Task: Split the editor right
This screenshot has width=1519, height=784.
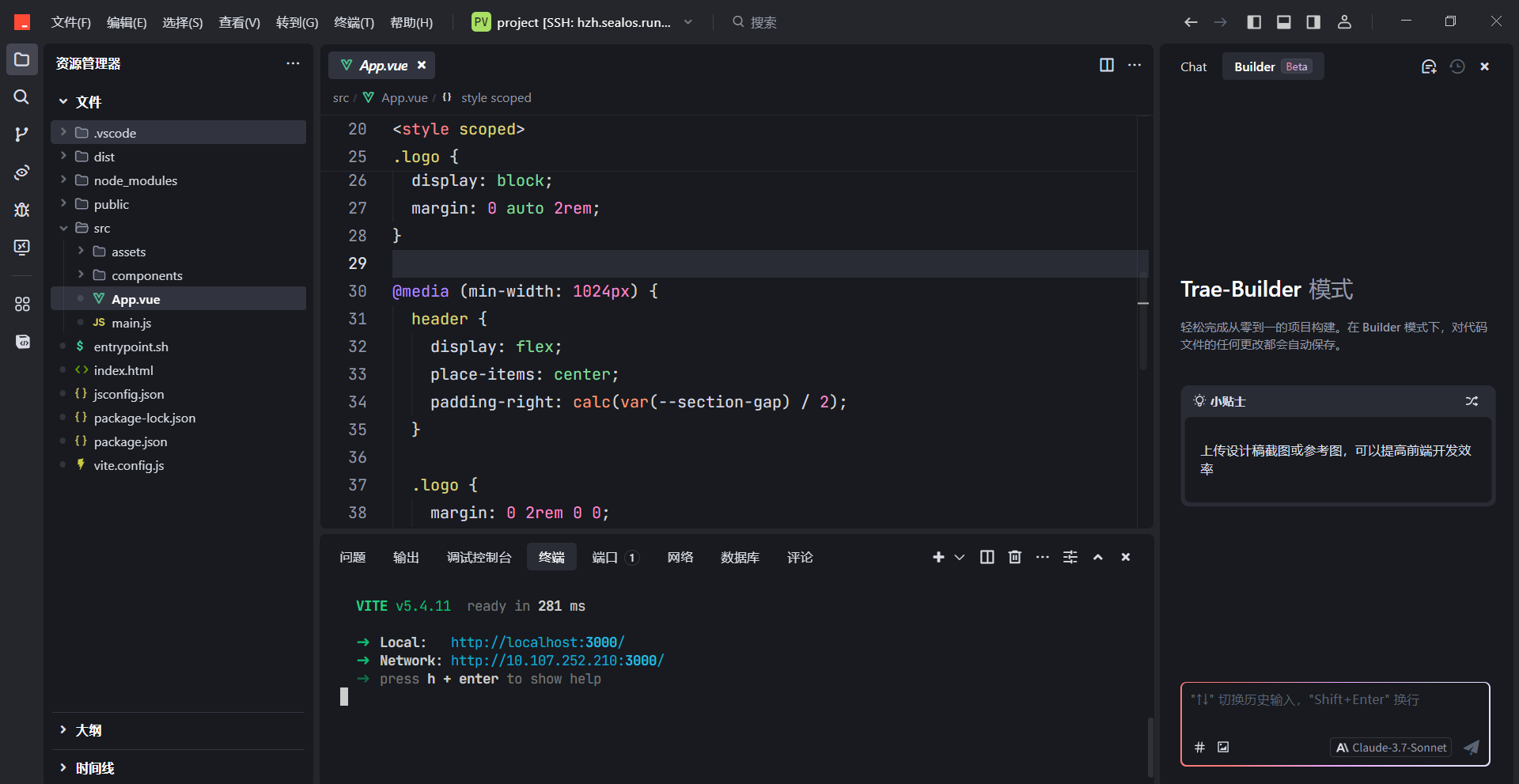Action: click(1107, 65)
